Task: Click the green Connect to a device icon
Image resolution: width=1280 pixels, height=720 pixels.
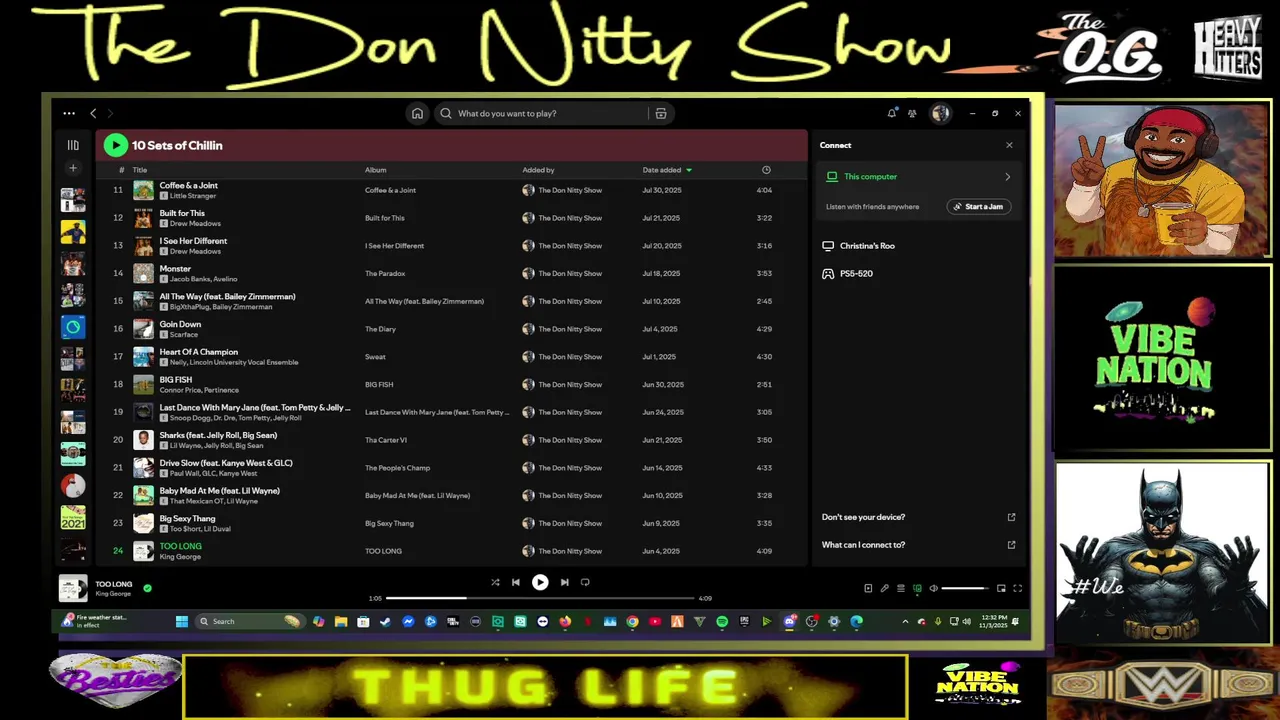Action: pyautogui.click(x=917, y=588)
